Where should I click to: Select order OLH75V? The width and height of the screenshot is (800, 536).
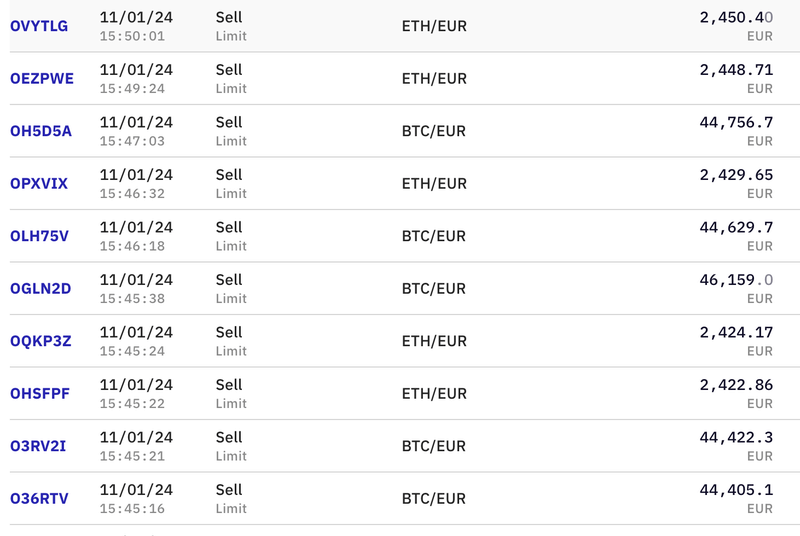point(39,236)
